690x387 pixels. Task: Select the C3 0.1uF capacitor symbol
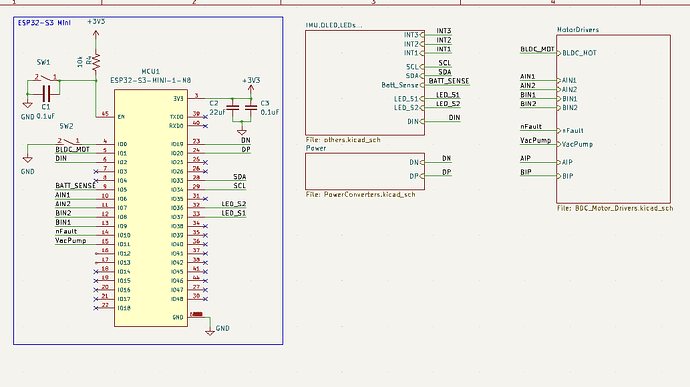(x=251, y=107)
